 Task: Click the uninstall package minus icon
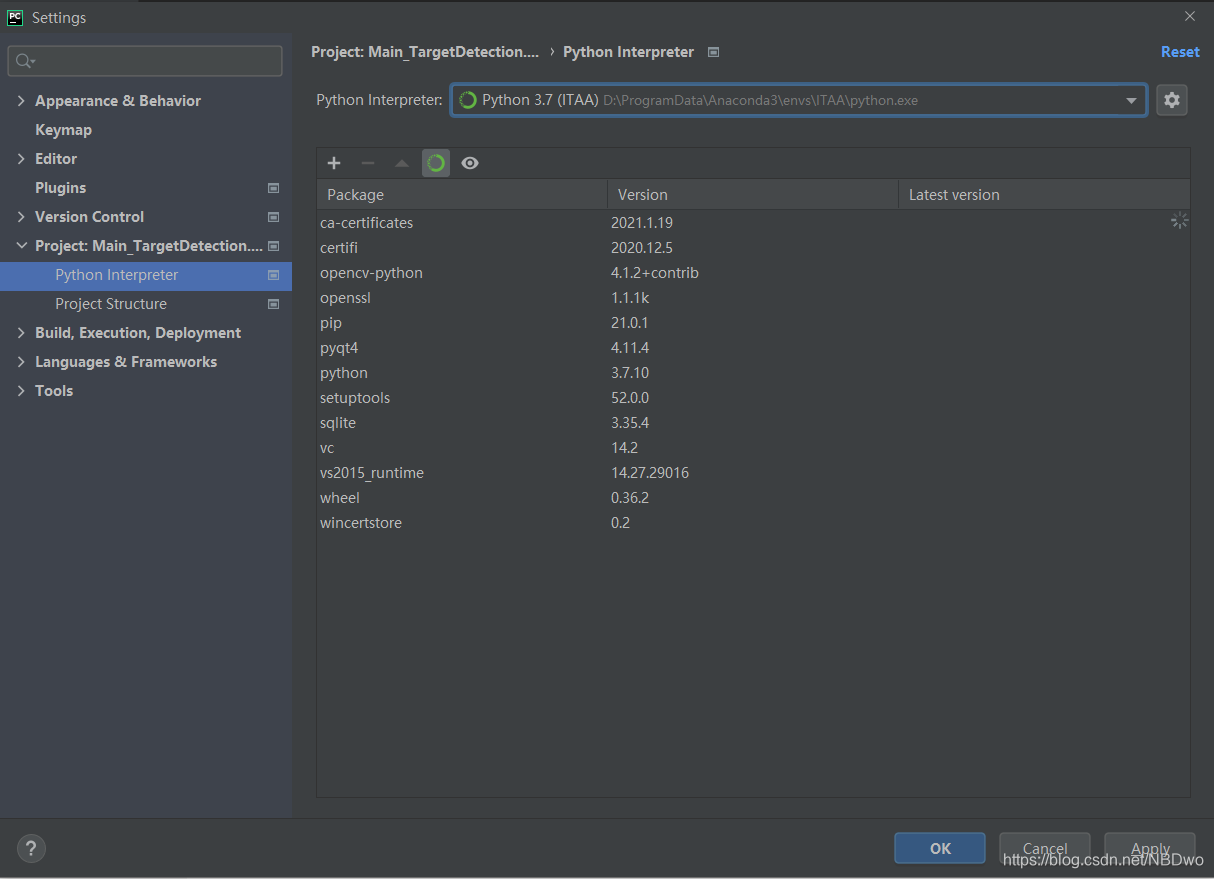tap(368, 163)
